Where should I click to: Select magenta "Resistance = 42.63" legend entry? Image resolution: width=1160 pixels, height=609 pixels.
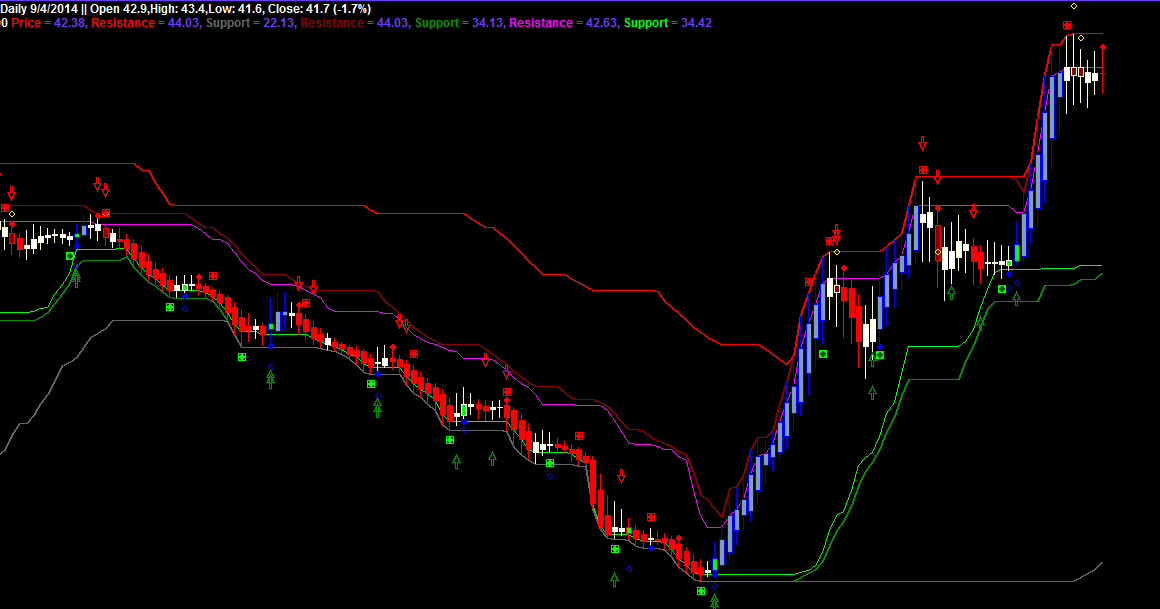pyautogui.click(x=563, y=23)
